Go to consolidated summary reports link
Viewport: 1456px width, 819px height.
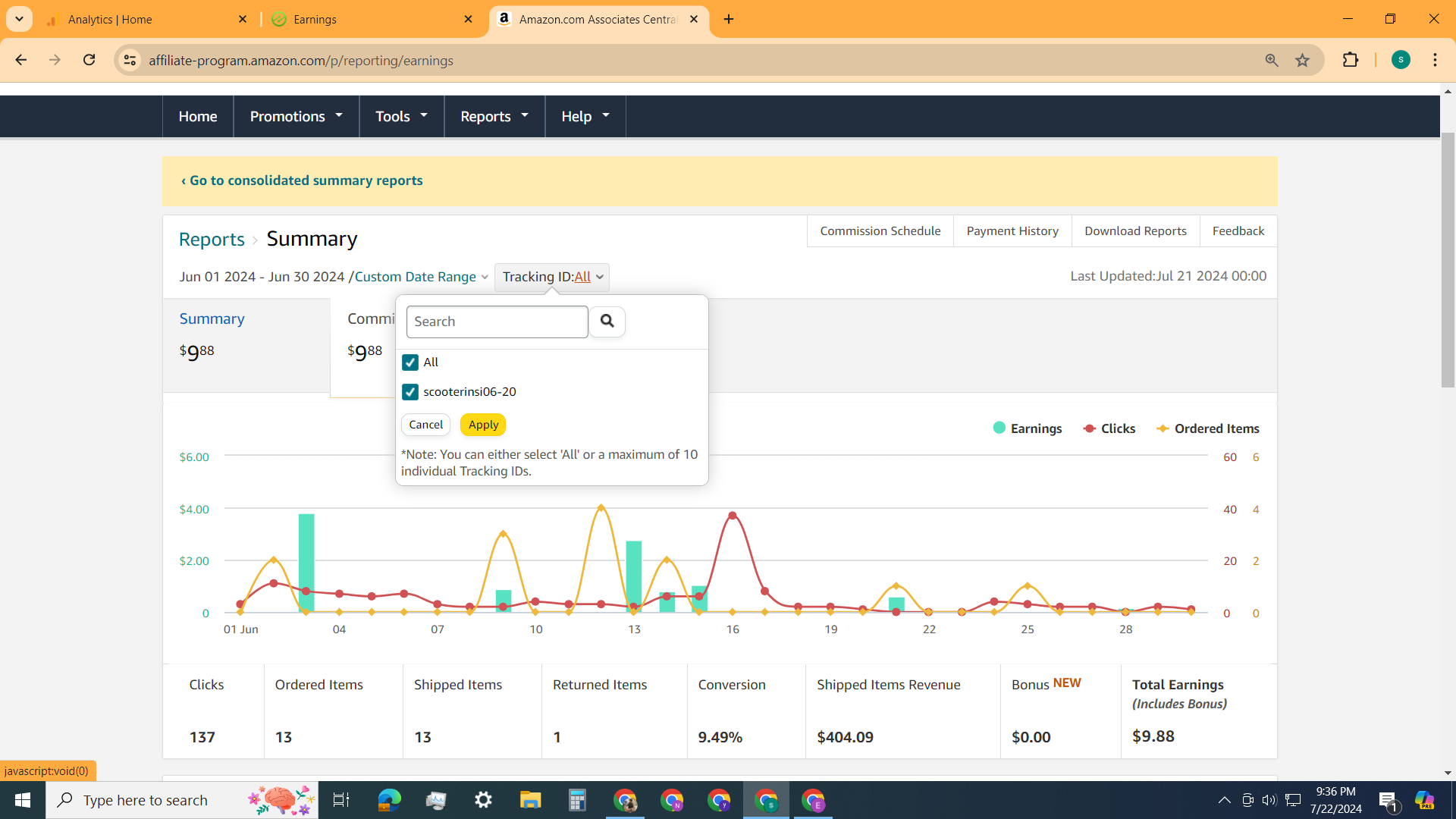tap(302, 180)
